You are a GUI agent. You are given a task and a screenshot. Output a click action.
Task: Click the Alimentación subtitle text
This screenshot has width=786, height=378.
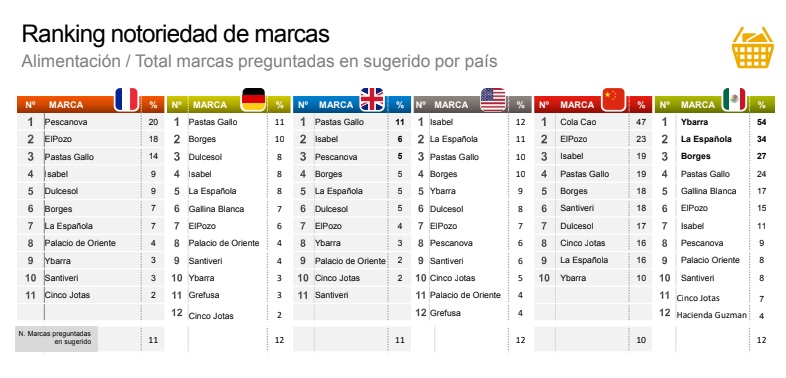71,61
